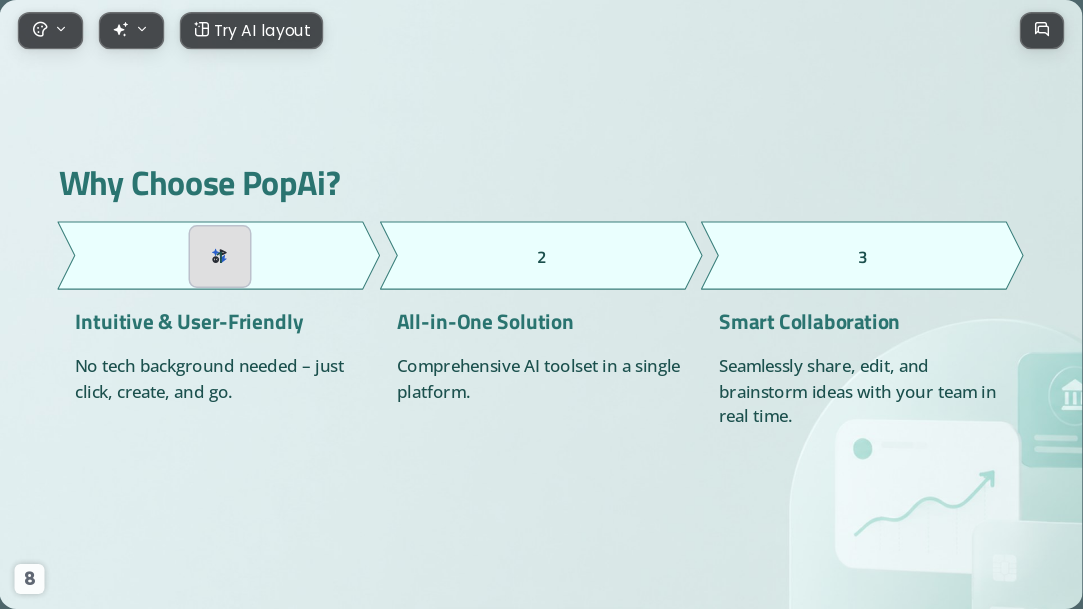Expand the palette dropdown chevron
The image size is (1083, 609).
61,29
